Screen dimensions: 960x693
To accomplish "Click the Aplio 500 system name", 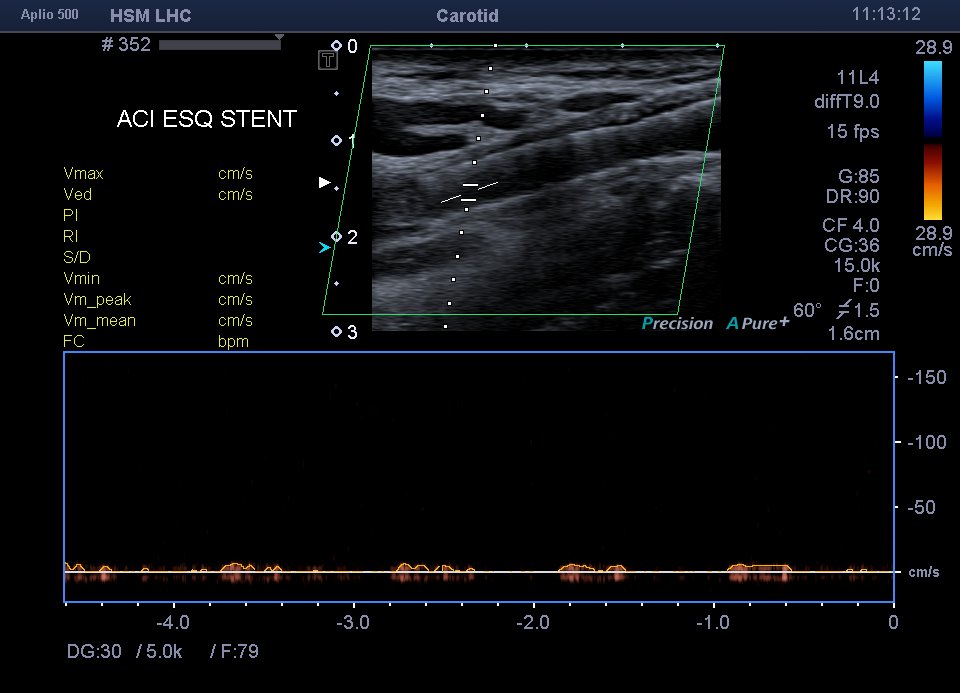I will 50,15.
